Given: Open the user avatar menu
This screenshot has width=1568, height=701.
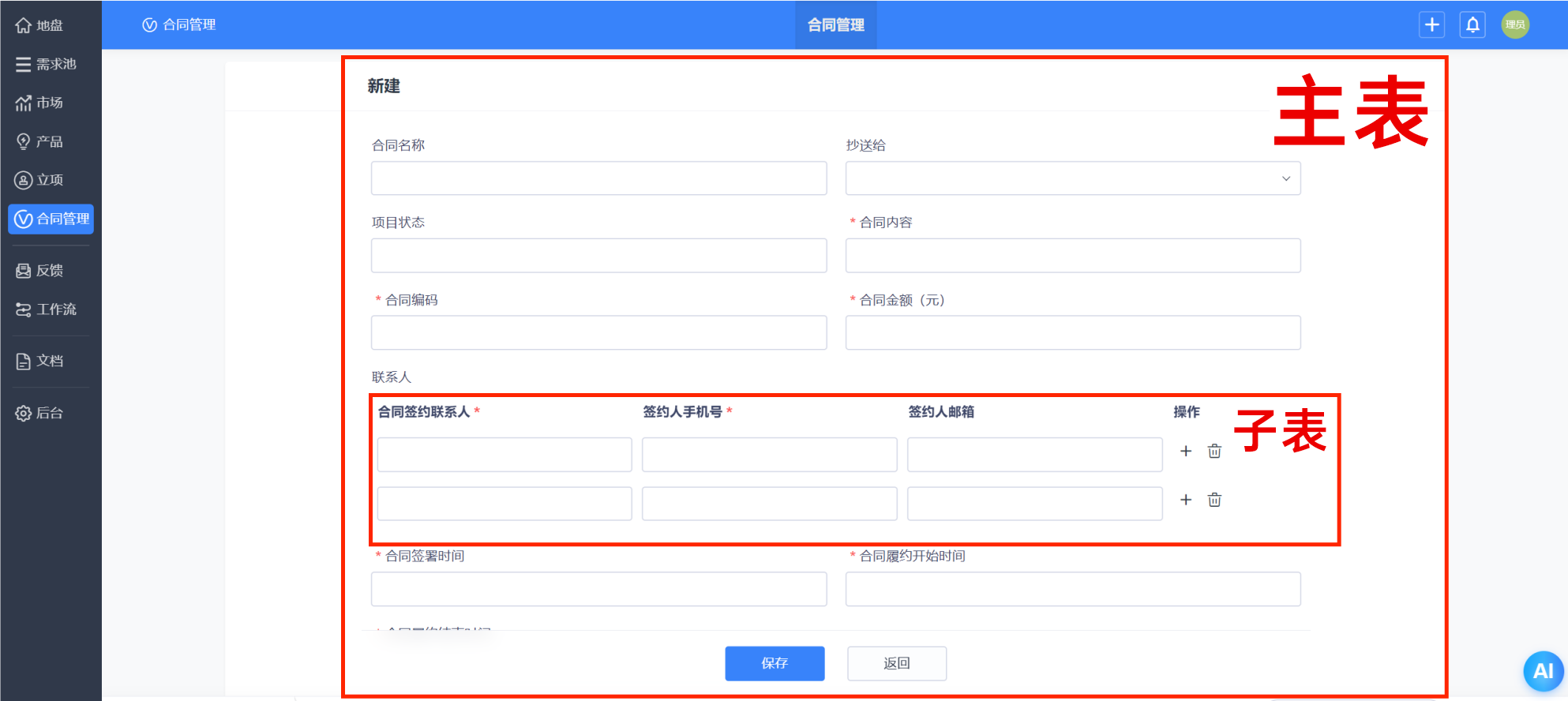Looking at the screenshot, I should [x=1515, y=24].
